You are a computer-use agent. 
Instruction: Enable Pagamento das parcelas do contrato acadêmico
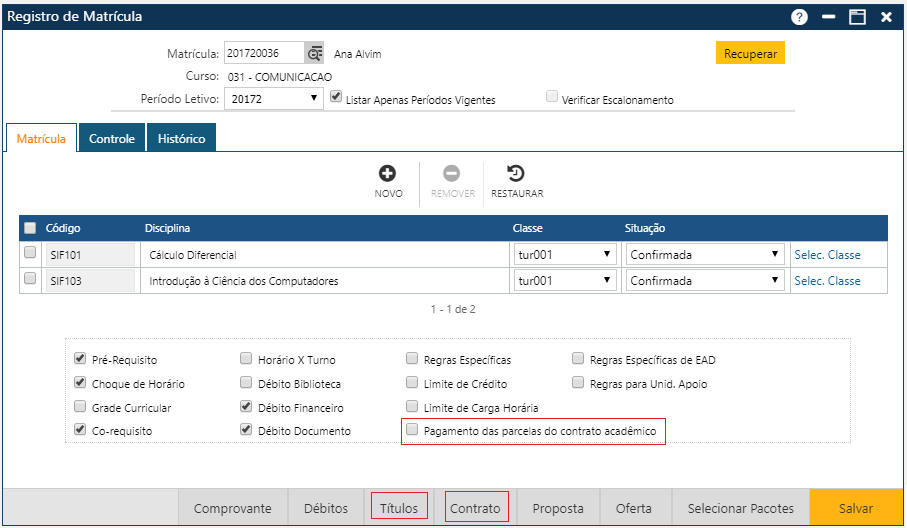412,431
